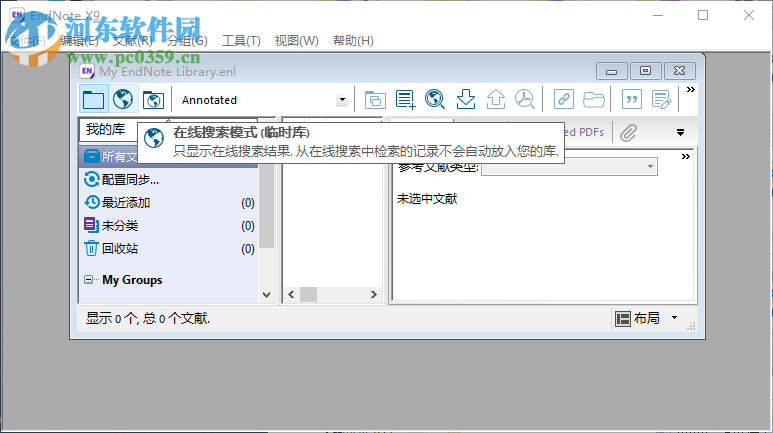Open the 布局 layout dropdown
Viewport: 773px width, 433px height.
[646, 319]
